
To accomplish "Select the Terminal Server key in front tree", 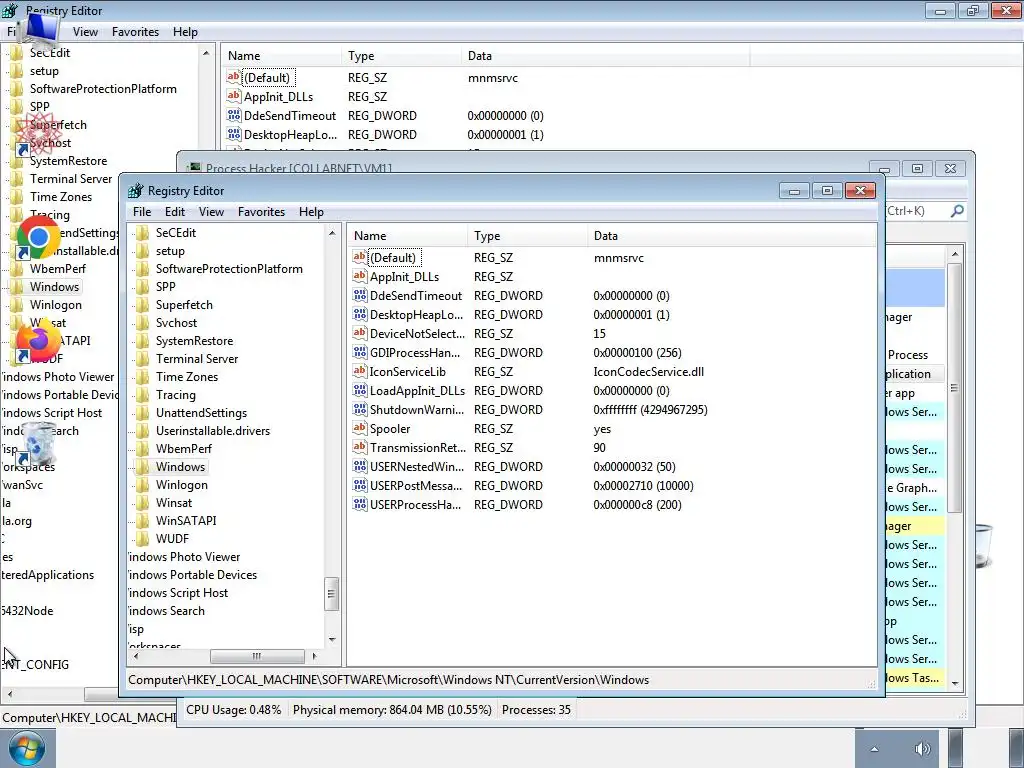I will (197, 359).
